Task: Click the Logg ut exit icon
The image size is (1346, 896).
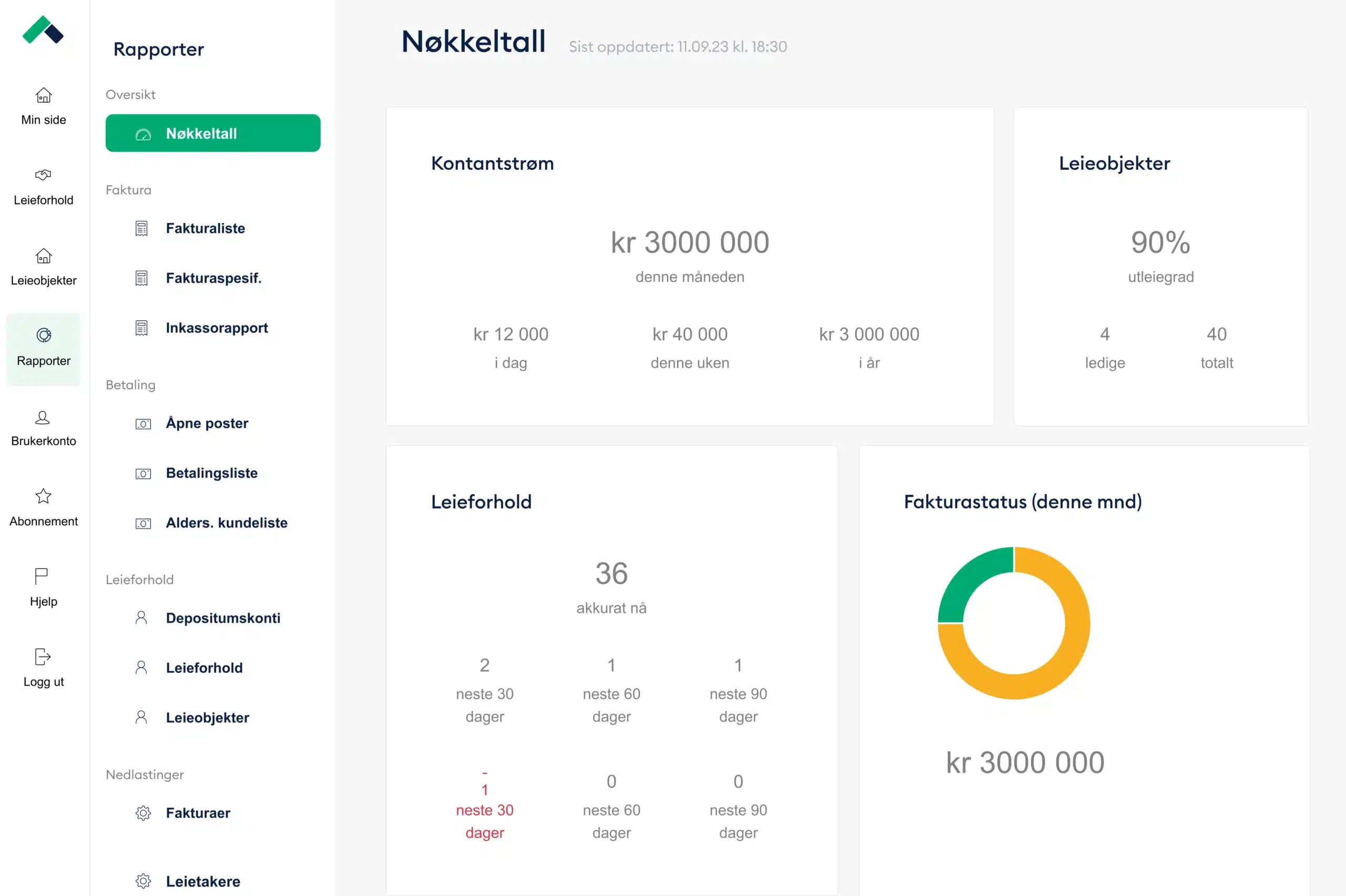Action: [43, 657]
